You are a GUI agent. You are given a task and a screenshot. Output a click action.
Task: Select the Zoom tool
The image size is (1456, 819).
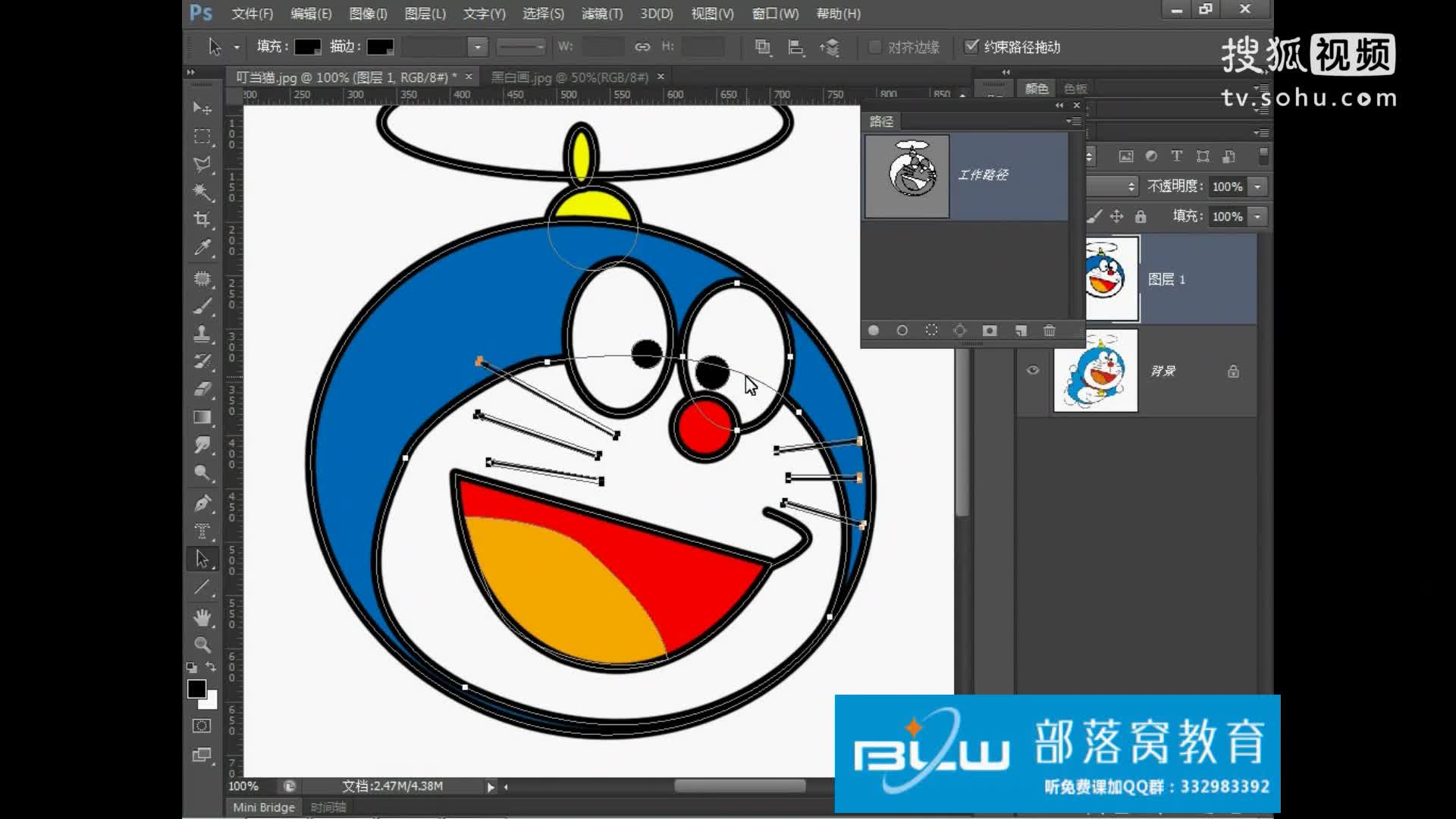(x=202, y=645)
